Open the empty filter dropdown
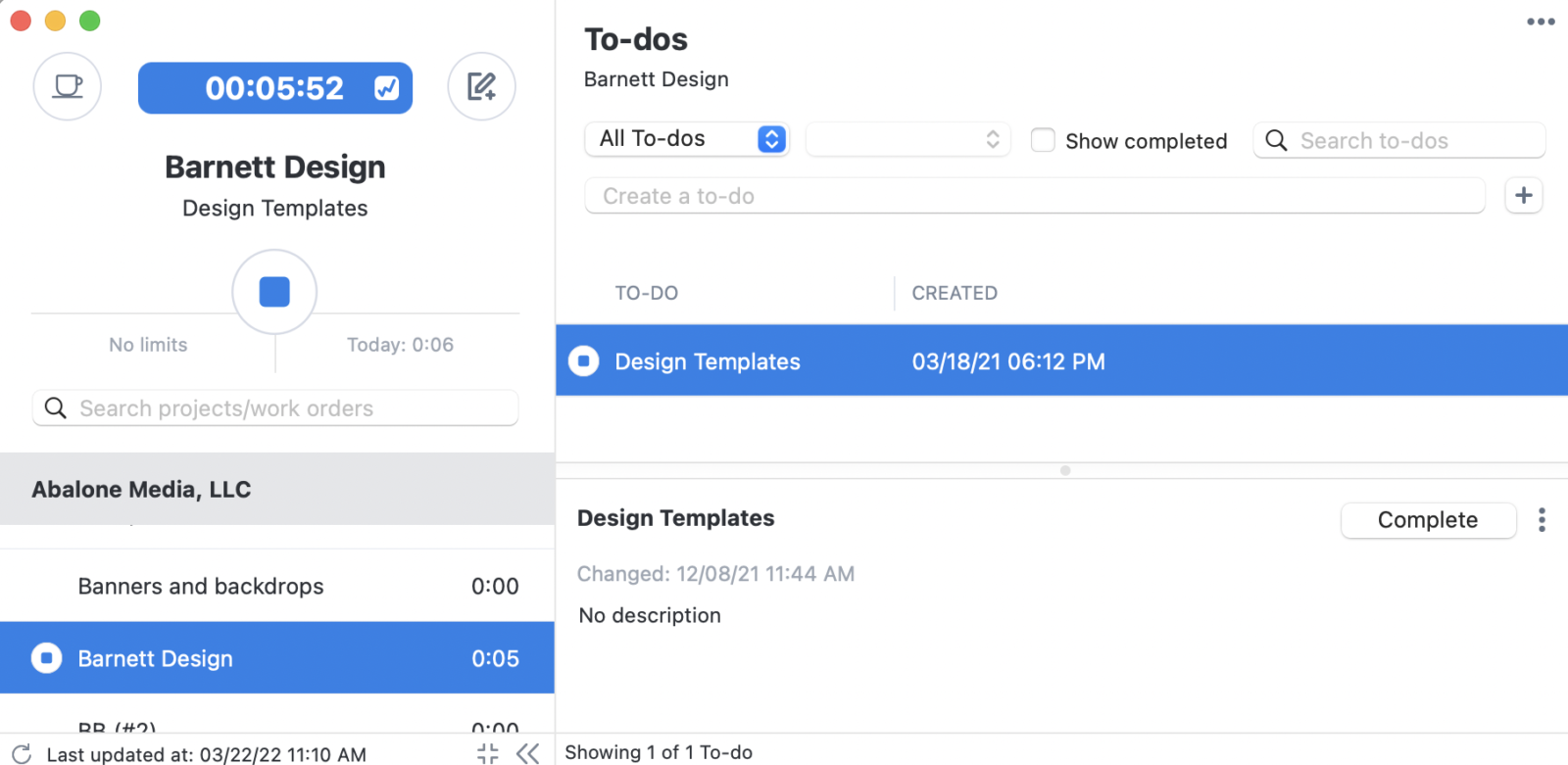 click(907, 139)
